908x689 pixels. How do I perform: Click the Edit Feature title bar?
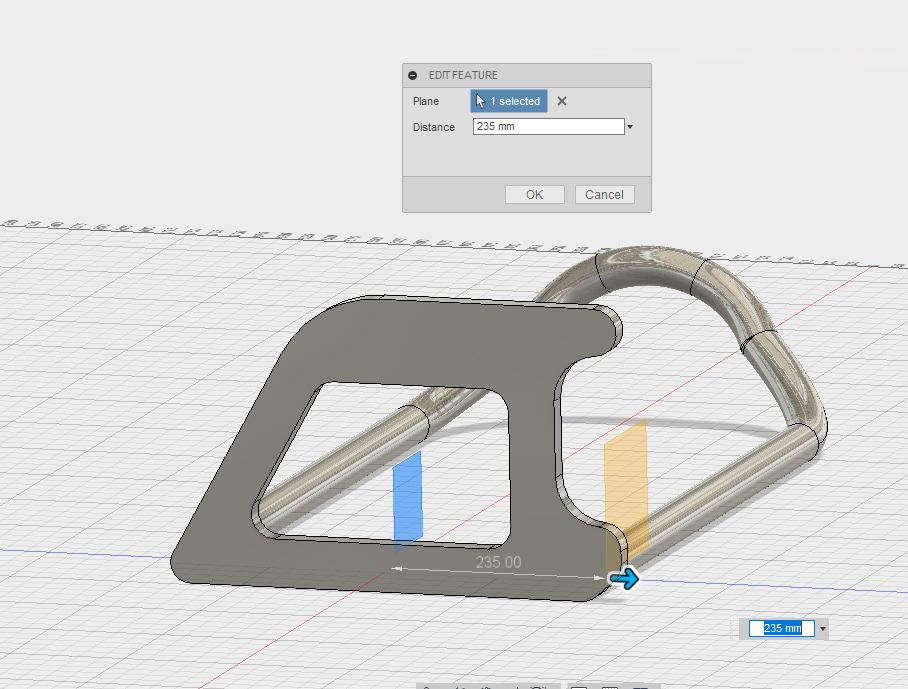click(540, 76)
